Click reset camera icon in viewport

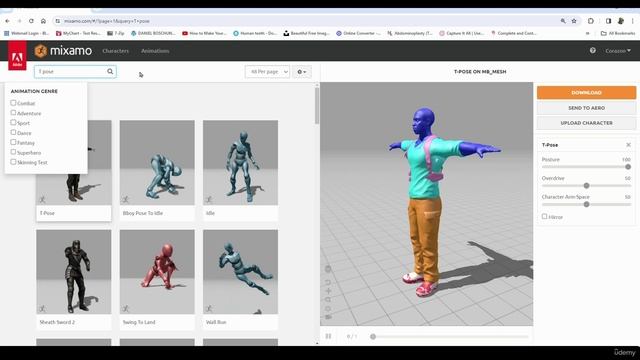point(328,282)
